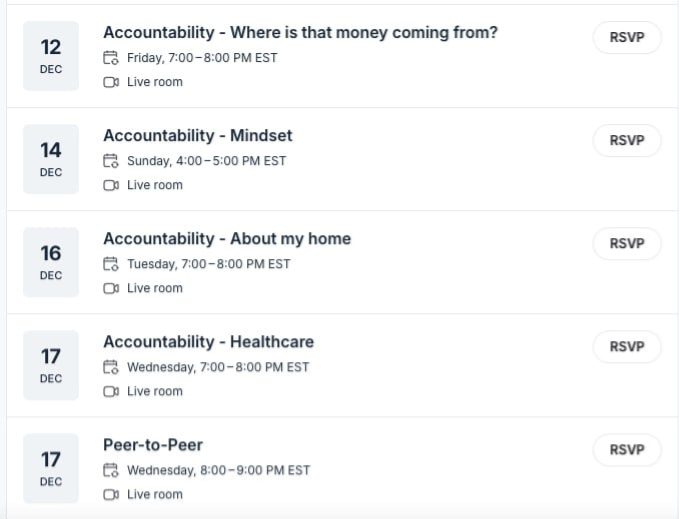The image size is (680, 519).
Task: Click video camera icon under Accountability - Mindset
Action: (x=111, y=185)
